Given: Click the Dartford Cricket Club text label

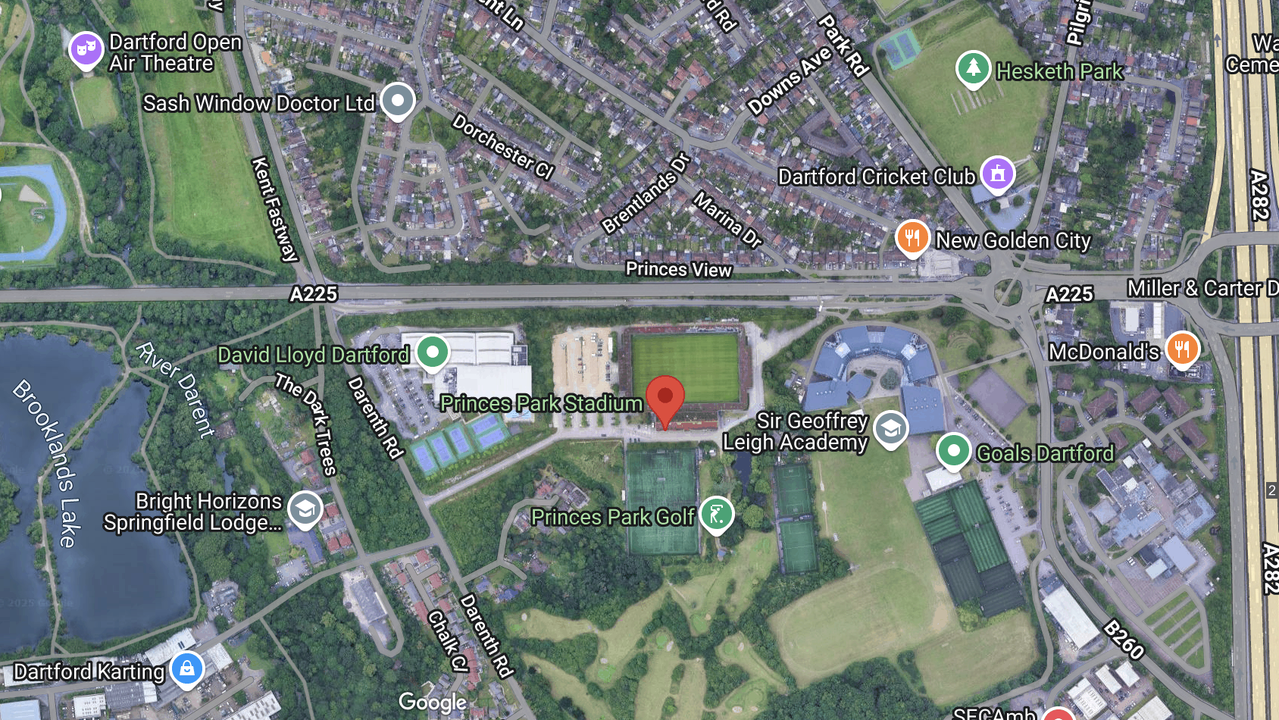Looking at the screenshot, I should tap(877, 177).
